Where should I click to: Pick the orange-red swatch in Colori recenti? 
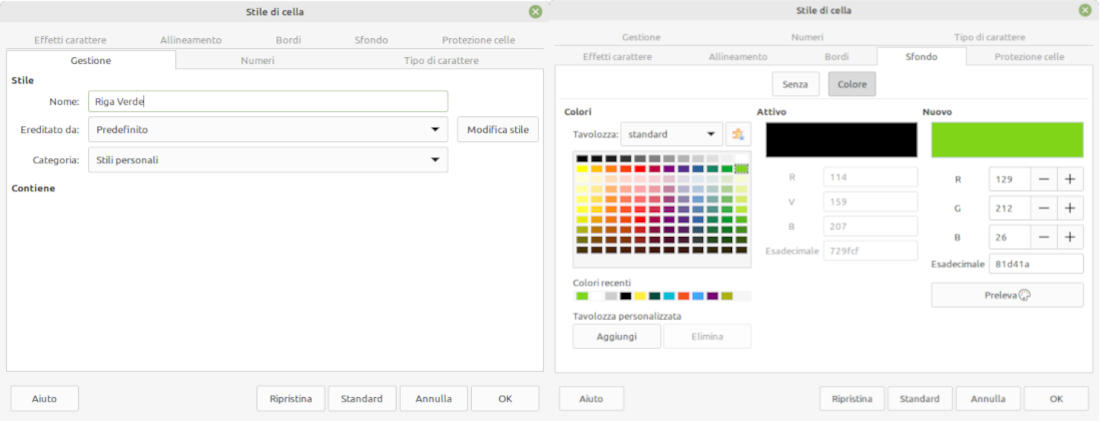684,296
